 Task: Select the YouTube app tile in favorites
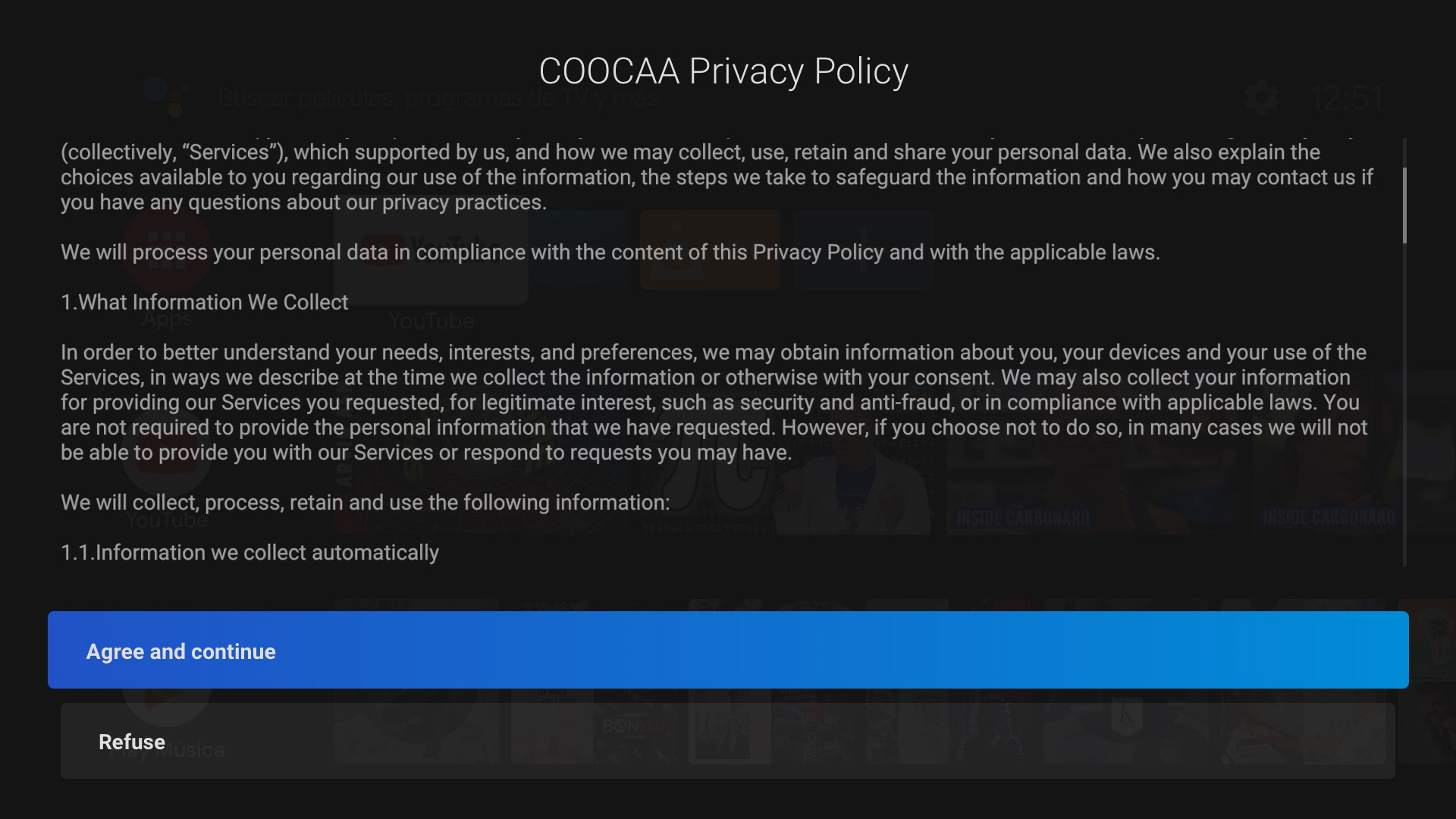(431, 256)
